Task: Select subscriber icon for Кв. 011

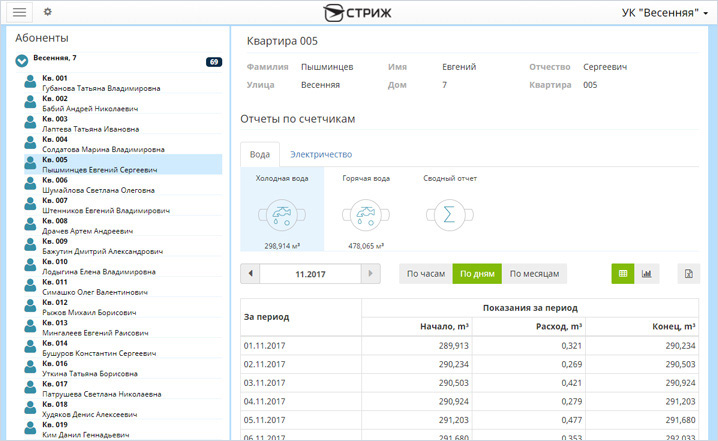Action: [x=30, y=286]
